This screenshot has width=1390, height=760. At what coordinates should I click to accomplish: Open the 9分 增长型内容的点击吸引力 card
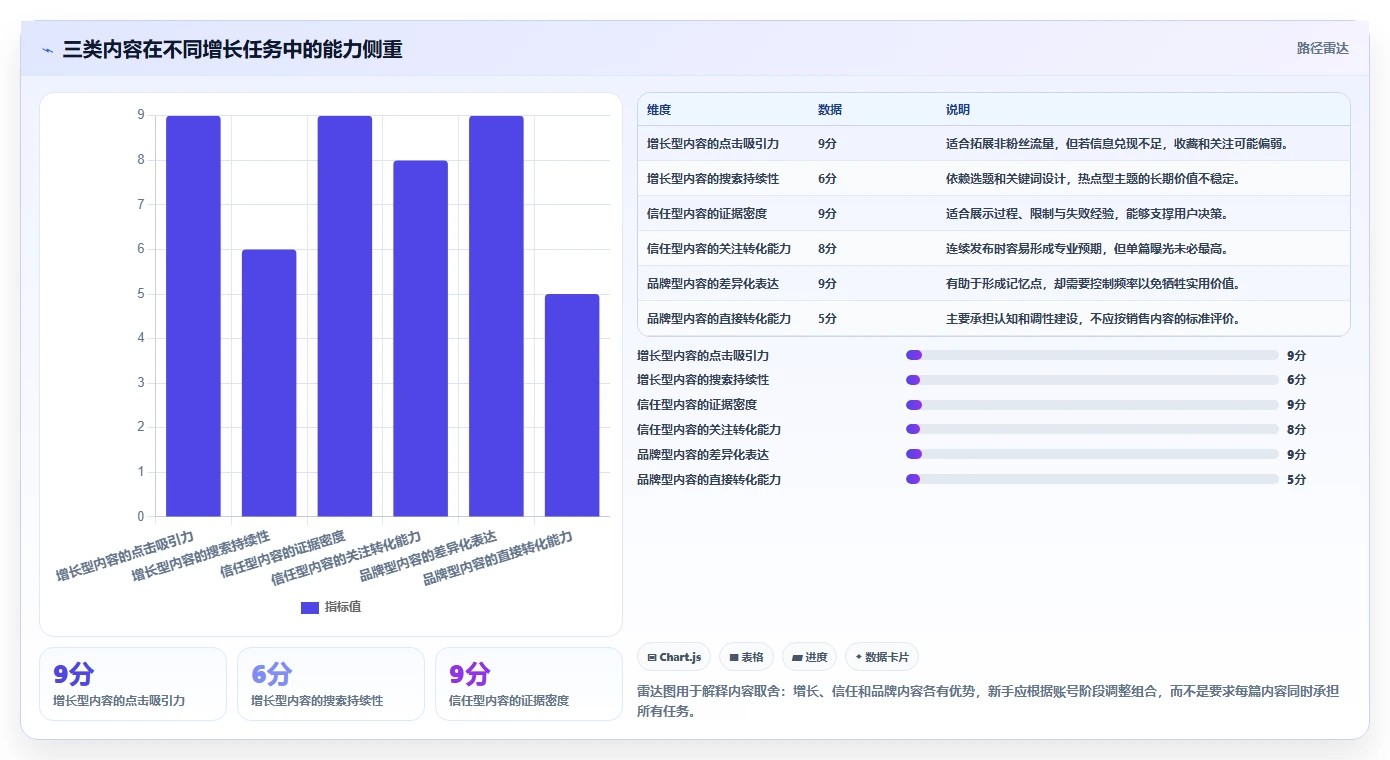tap(133, 684)
